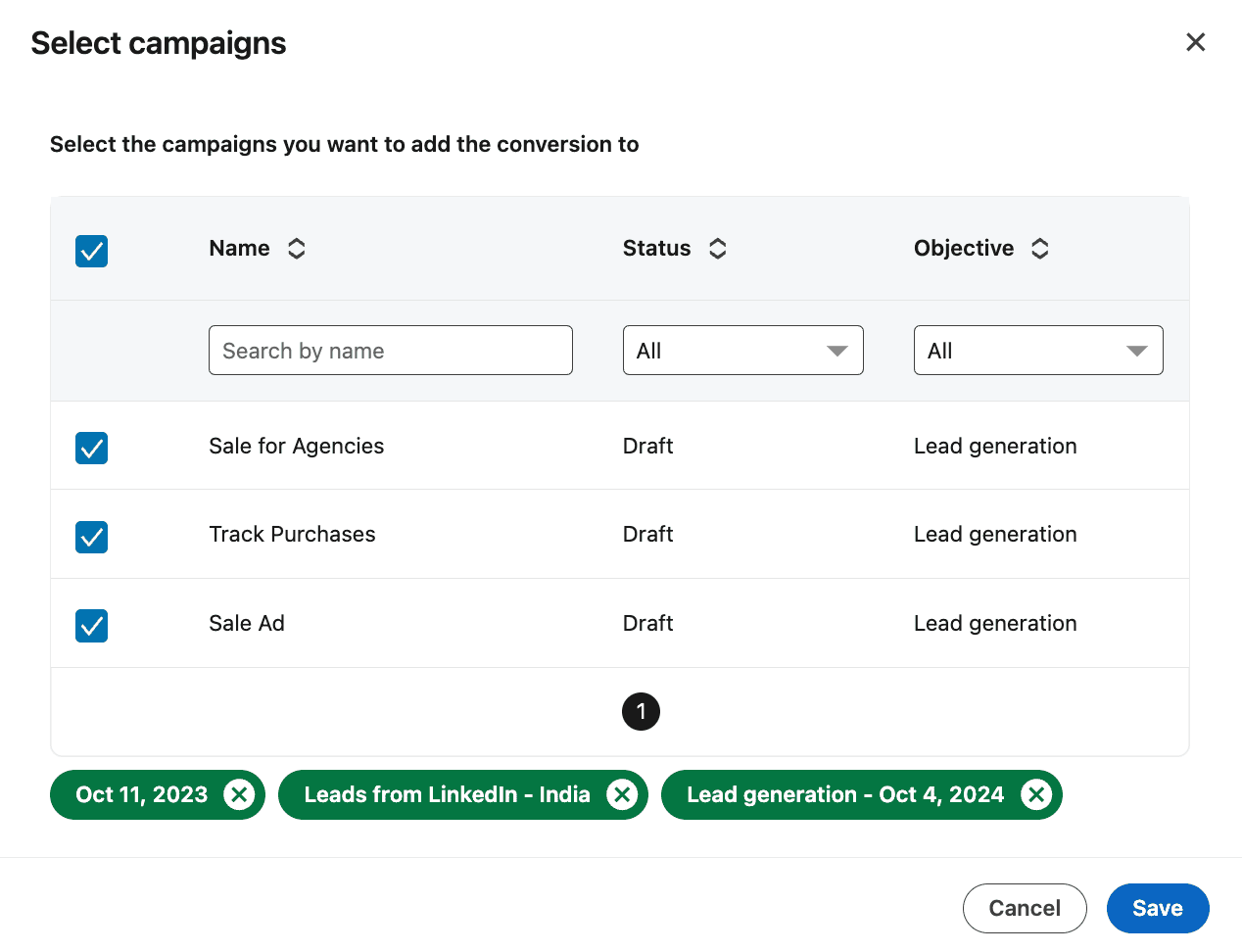The width and height of the screenshot is (1242, 952).
Task: Go to page 1 of results
Action: pos(641,712)
